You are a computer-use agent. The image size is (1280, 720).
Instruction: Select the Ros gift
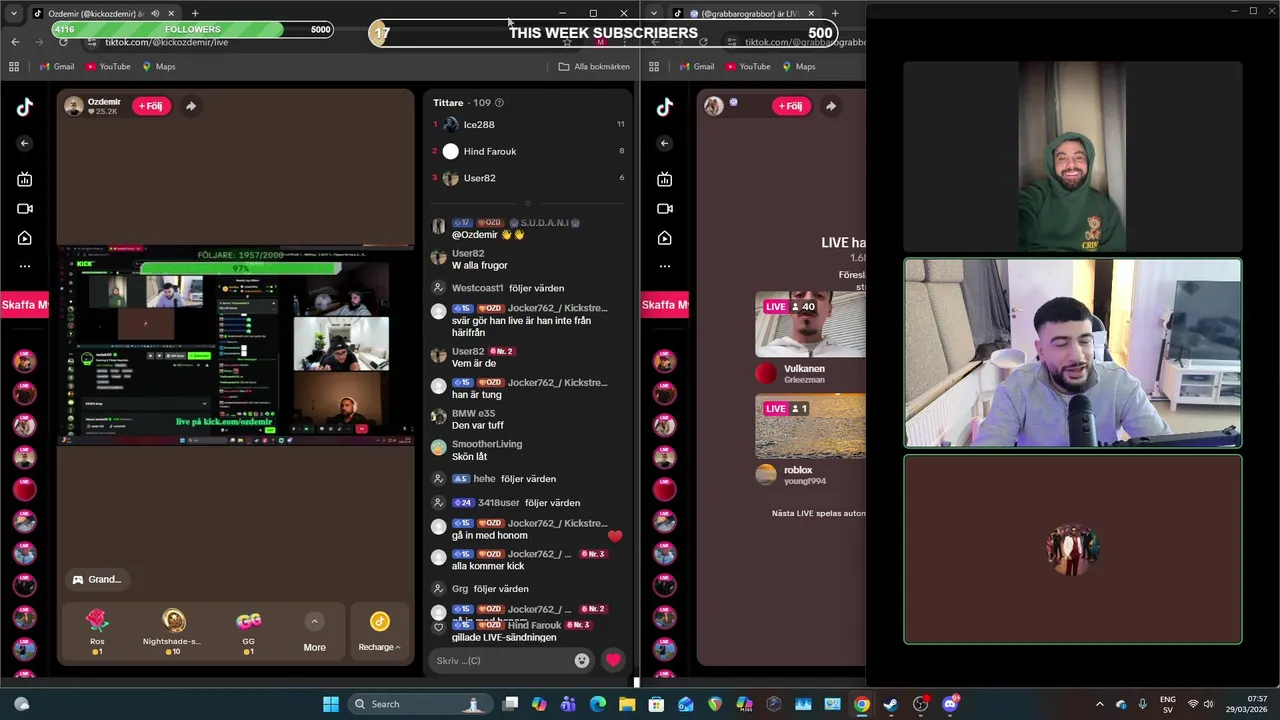tap(97, 631)
